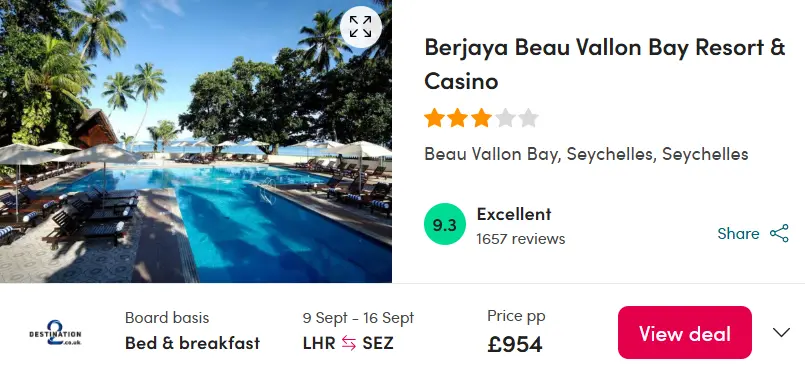Click the Bed & breakfast board basis
Image resolution: width=805 pixels, height=367 pixels.
click(193, 343)
